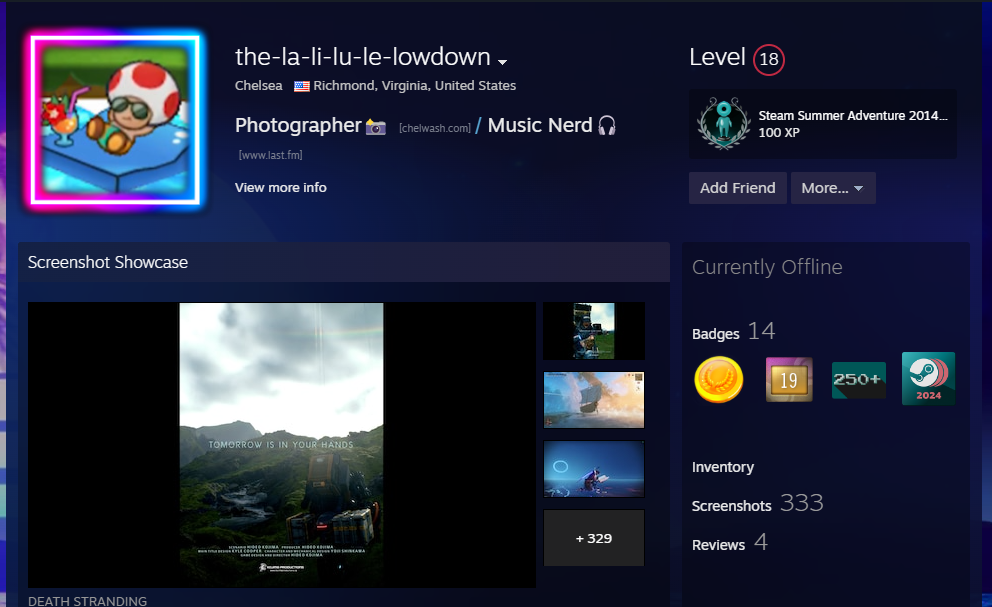Click the Screenshot Showcase header
This screenshot has height=607, width=992.
(344, 262)
